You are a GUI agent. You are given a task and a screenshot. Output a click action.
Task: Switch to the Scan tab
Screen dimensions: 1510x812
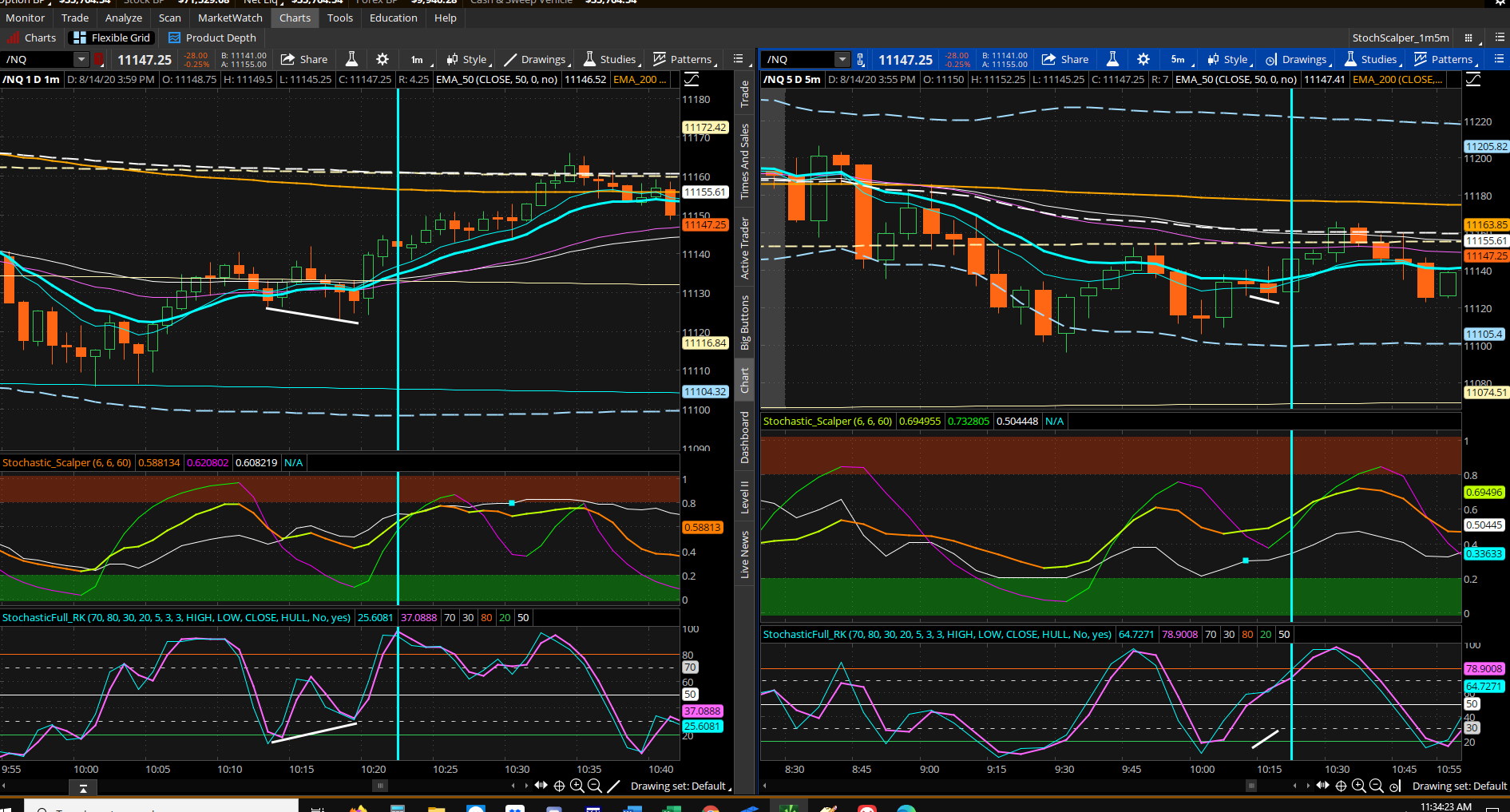tap(170, 18)
